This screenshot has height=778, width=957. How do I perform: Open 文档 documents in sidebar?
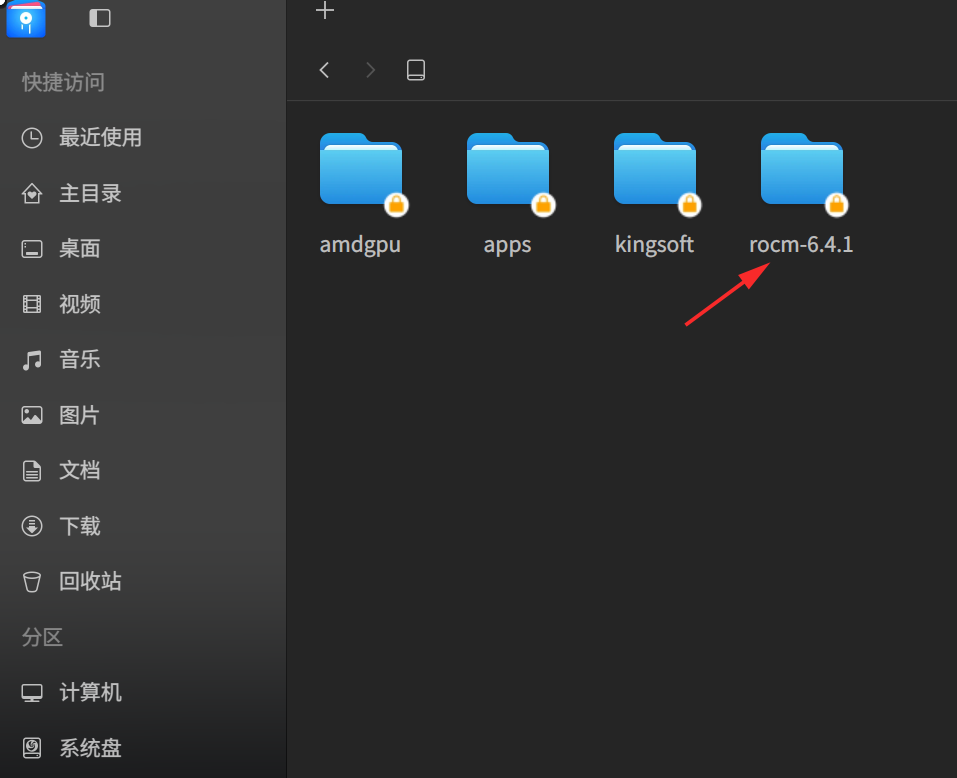(x=61, y=471)
